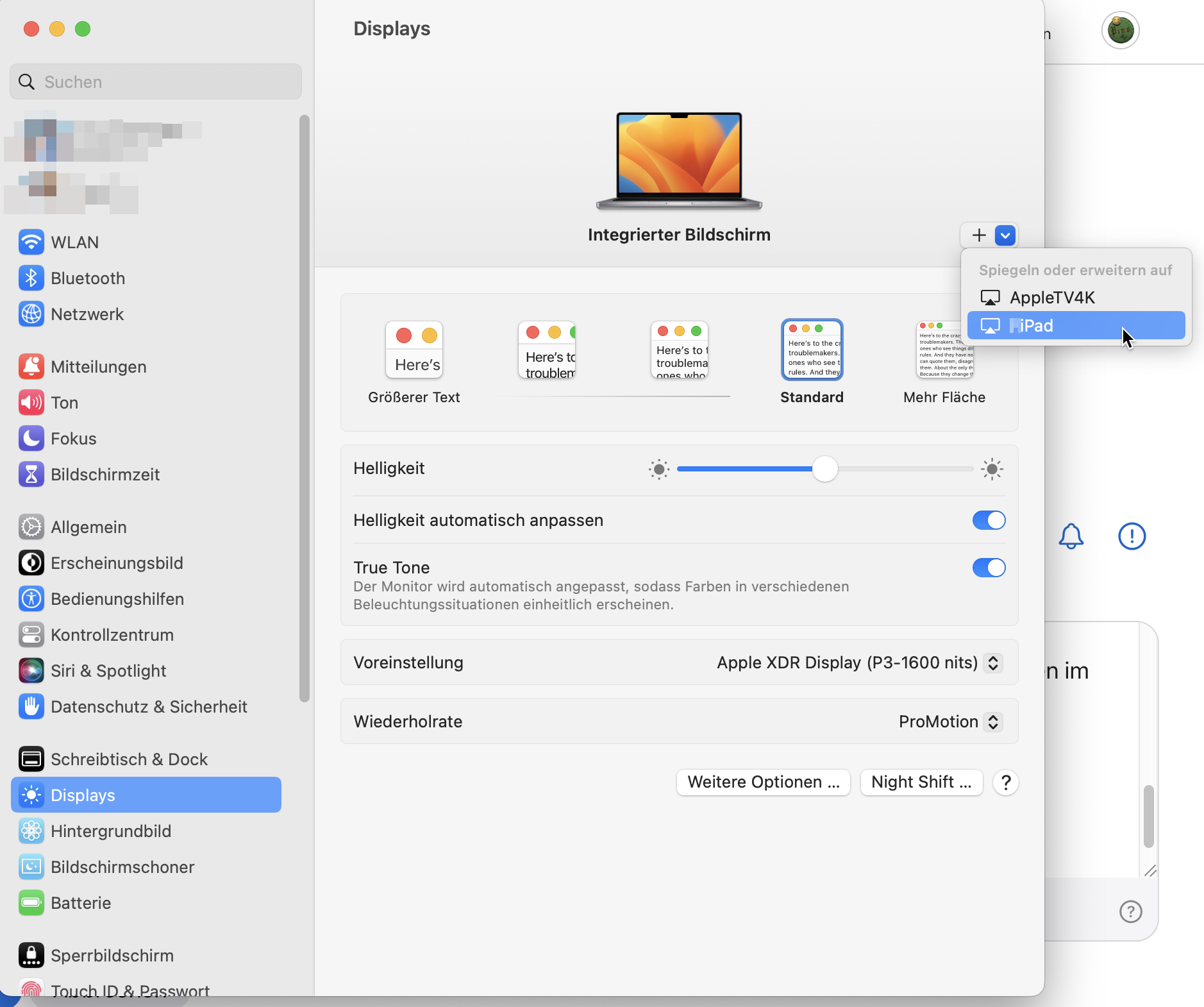Disable Helligkeit automatisch anpassen switch
This screenshot has width=1204, height=1007.
989,520
